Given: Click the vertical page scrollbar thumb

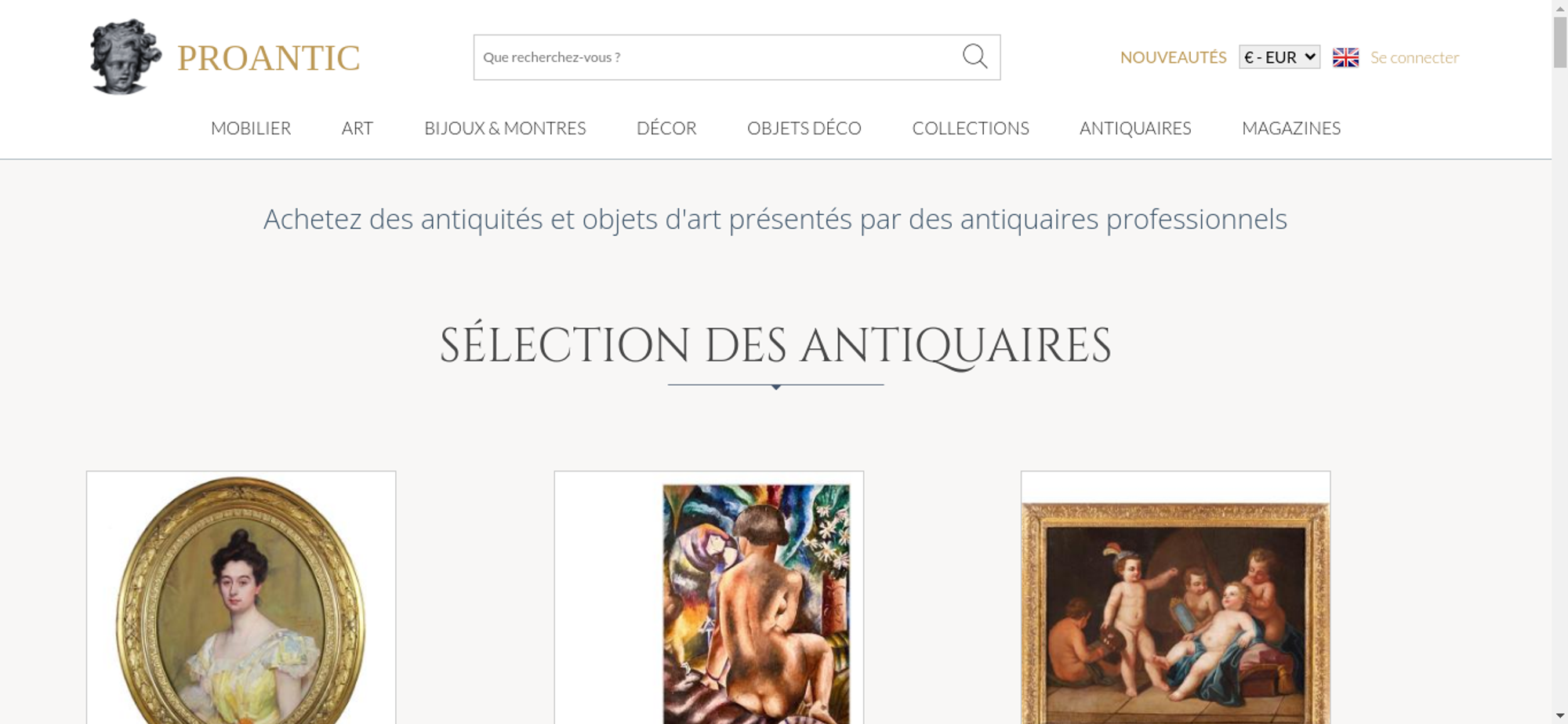Looking at the screenshot, I should (x=1560, y=42).
